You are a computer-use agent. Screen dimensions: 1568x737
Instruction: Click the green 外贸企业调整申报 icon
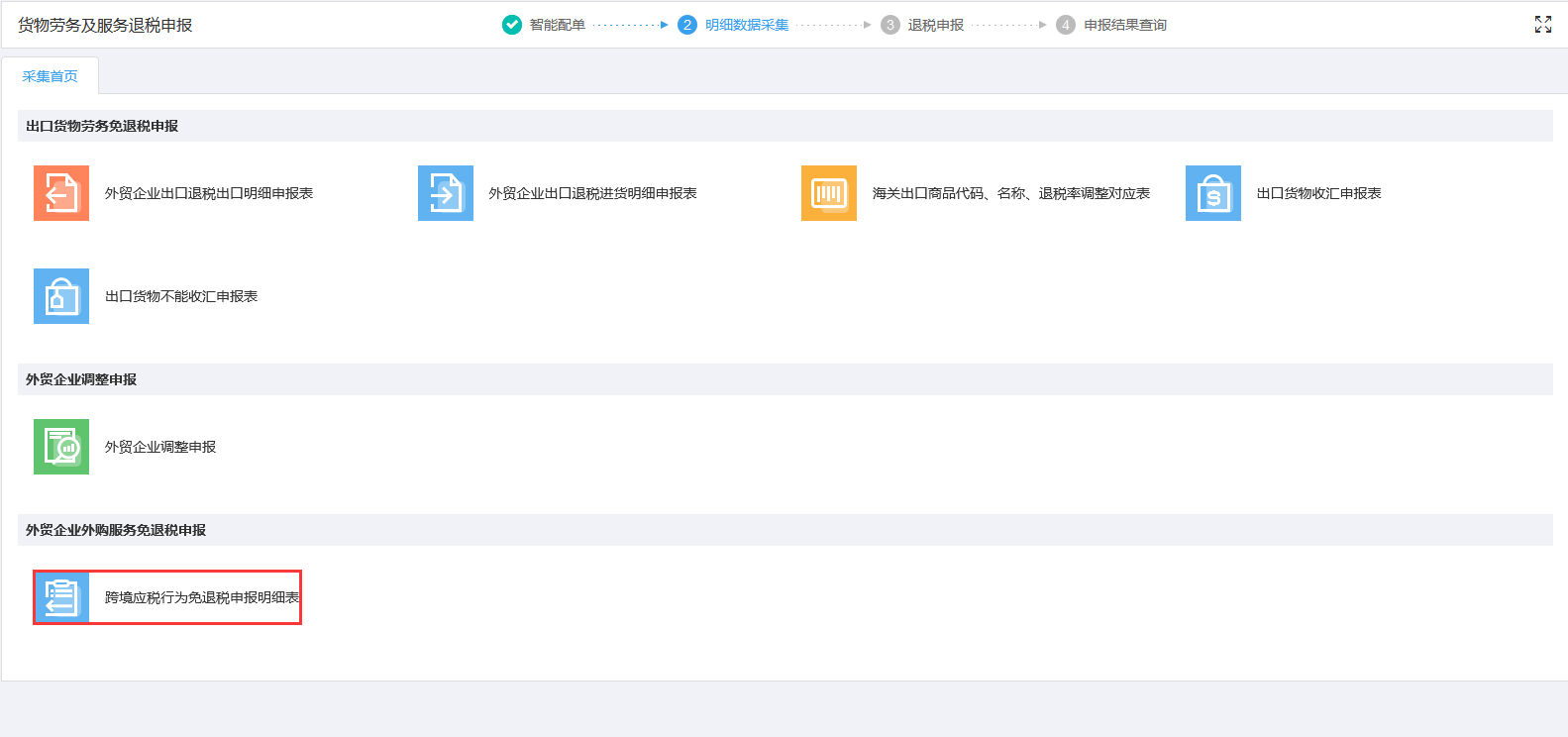click(x=61, y=447)
